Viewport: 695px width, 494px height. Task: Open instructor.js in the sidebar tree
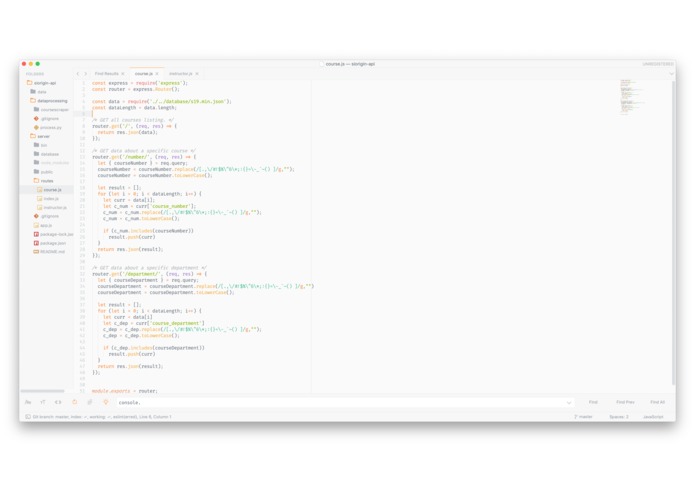click(52, 207)
